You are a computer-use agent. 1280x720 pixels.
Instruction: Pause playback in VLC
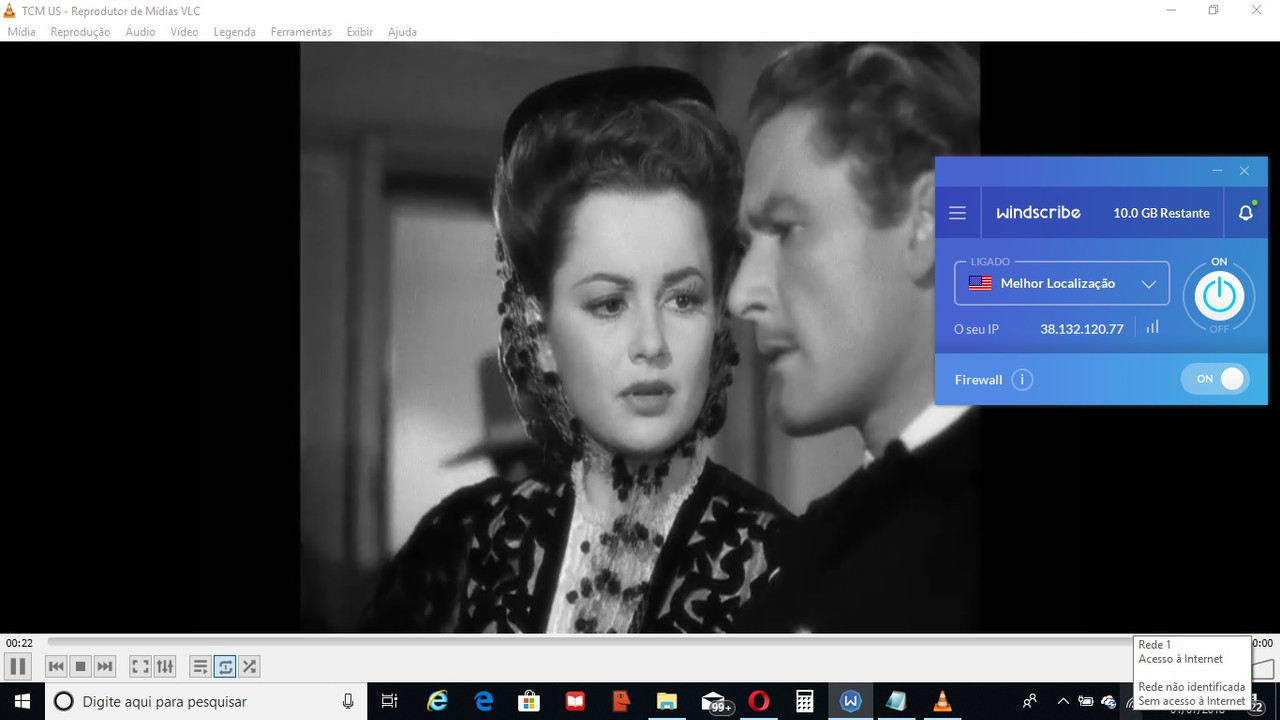(17, 666)
